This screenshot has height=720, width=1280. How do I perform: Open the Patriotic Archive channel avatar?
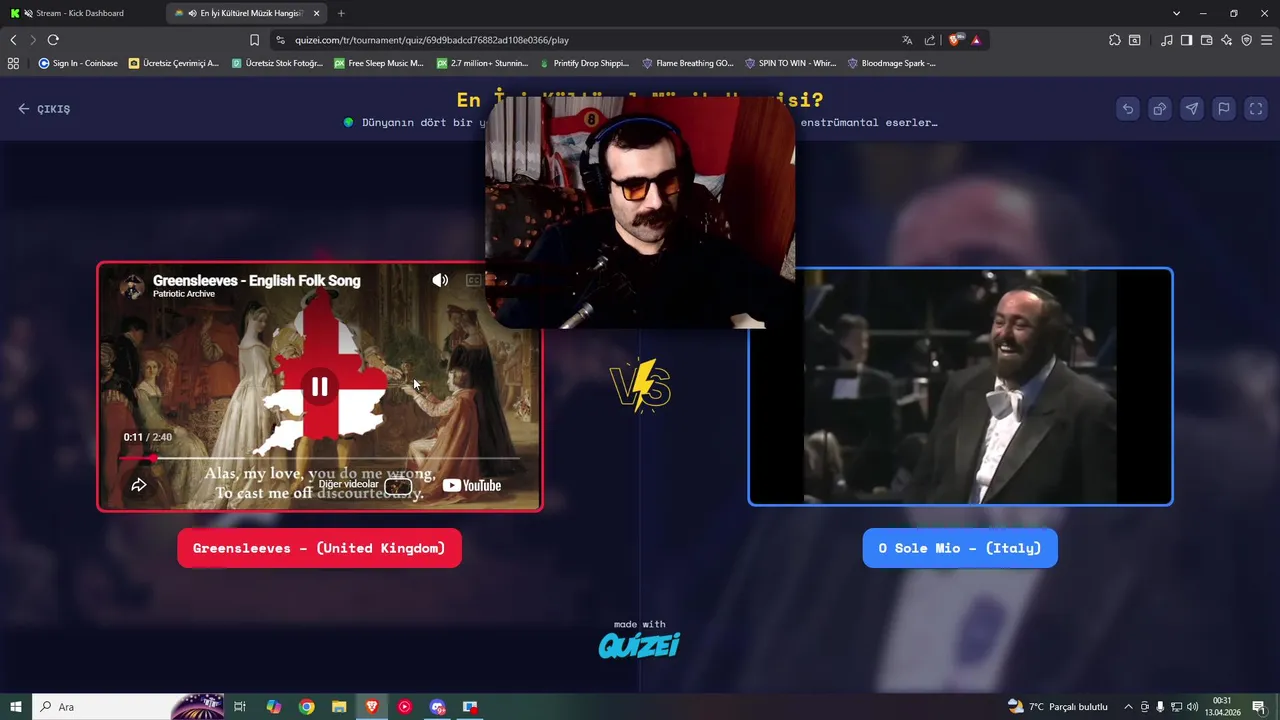pyautogui.click(x=132, y=287)
